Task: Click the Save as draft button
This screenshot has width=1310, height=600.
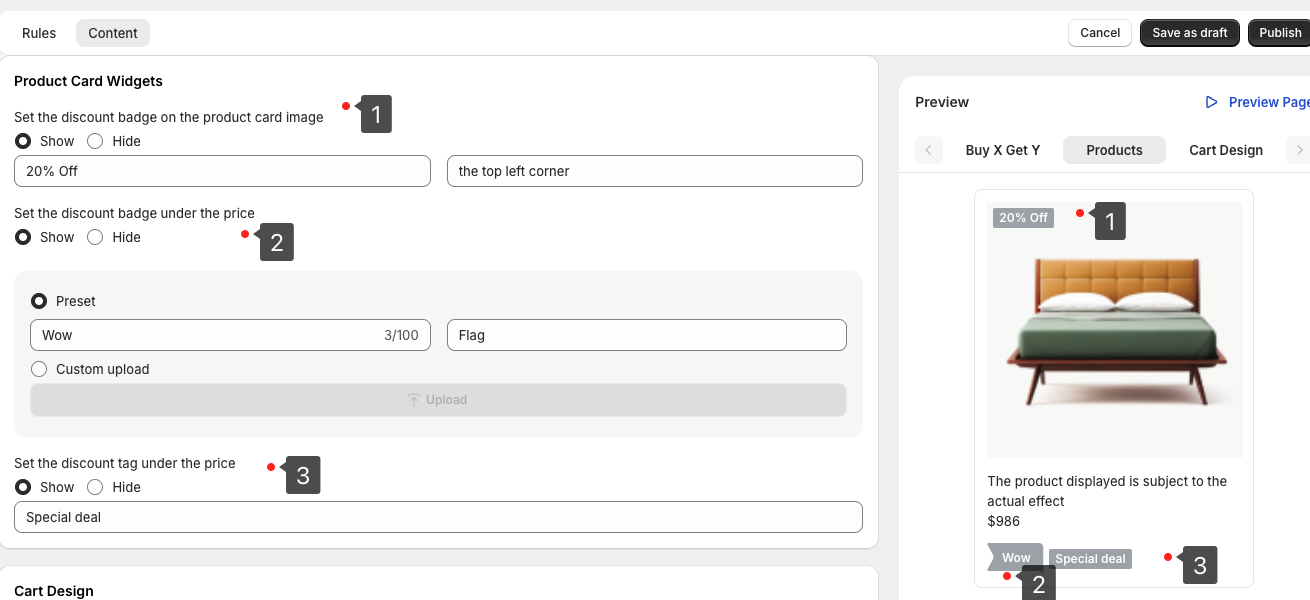Action: (x=1189, y=33)
